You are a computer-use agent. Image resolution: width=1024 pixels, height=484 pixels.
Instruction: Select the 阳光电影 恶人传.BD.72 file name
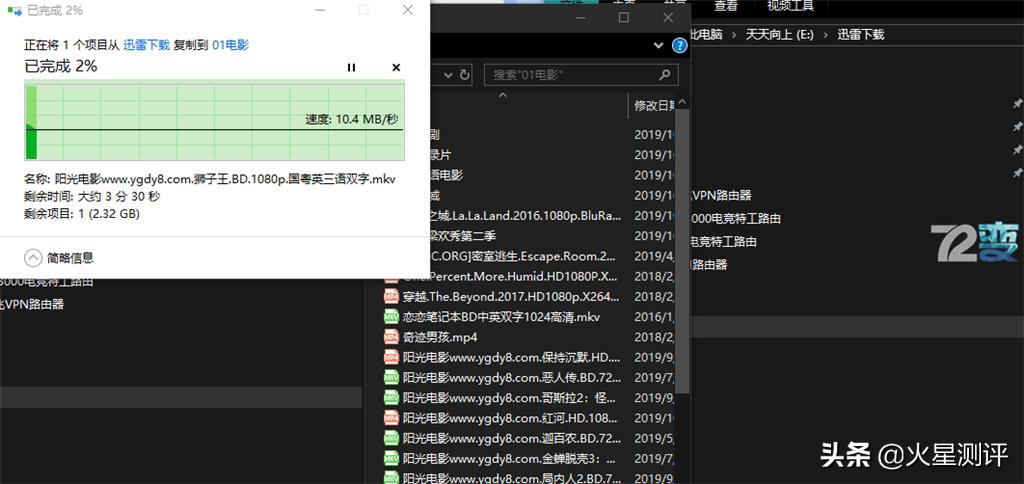coord(512,378)
